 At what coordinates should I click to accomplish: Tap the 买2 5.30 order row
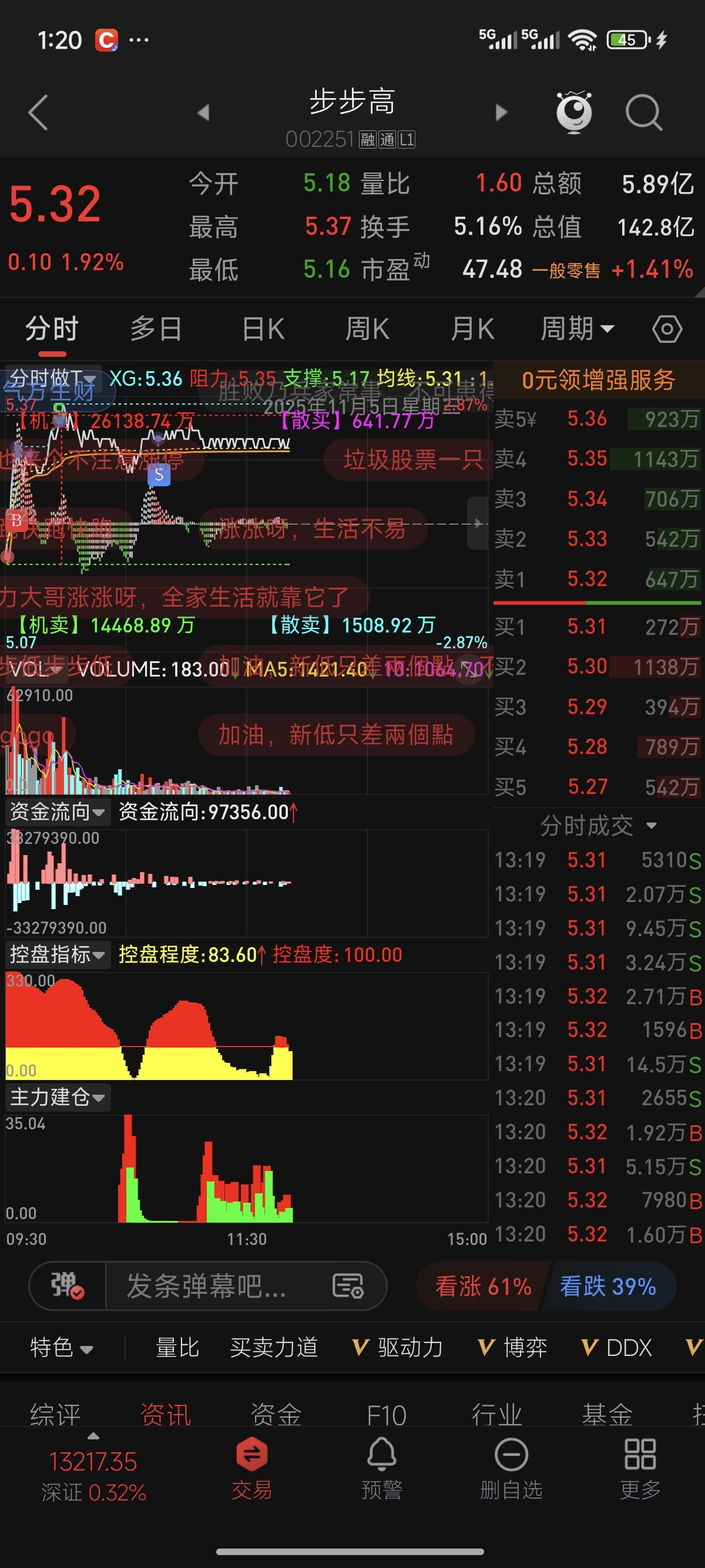pos(597,667)
